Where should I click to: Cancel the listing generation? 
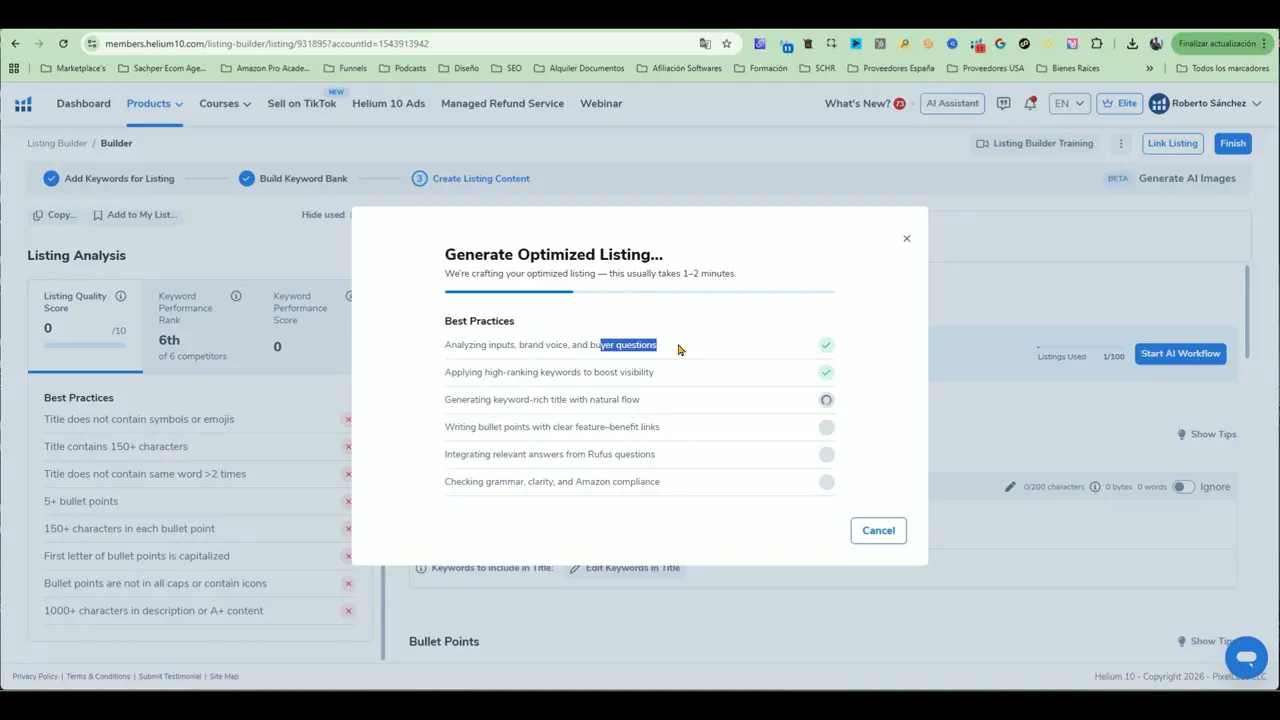(x=878, y=530)
